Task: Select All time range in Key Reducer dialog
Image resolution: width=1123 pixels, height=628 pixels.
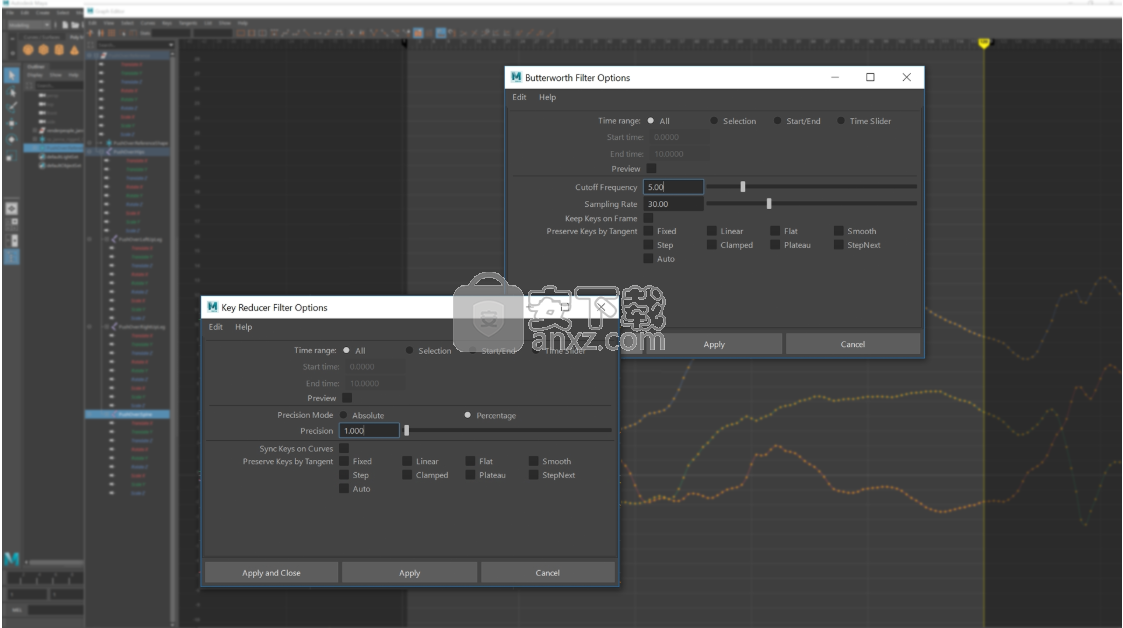Action: click(347, 351)
